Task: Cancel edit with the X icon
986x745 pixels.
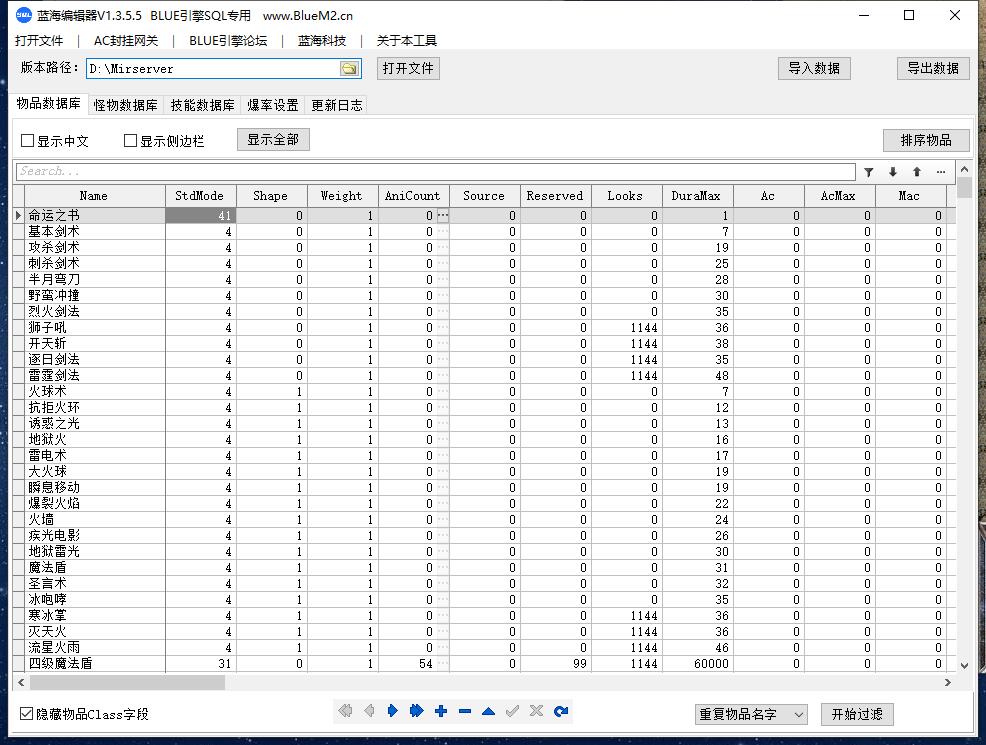Action: click(x=536, y=711)
